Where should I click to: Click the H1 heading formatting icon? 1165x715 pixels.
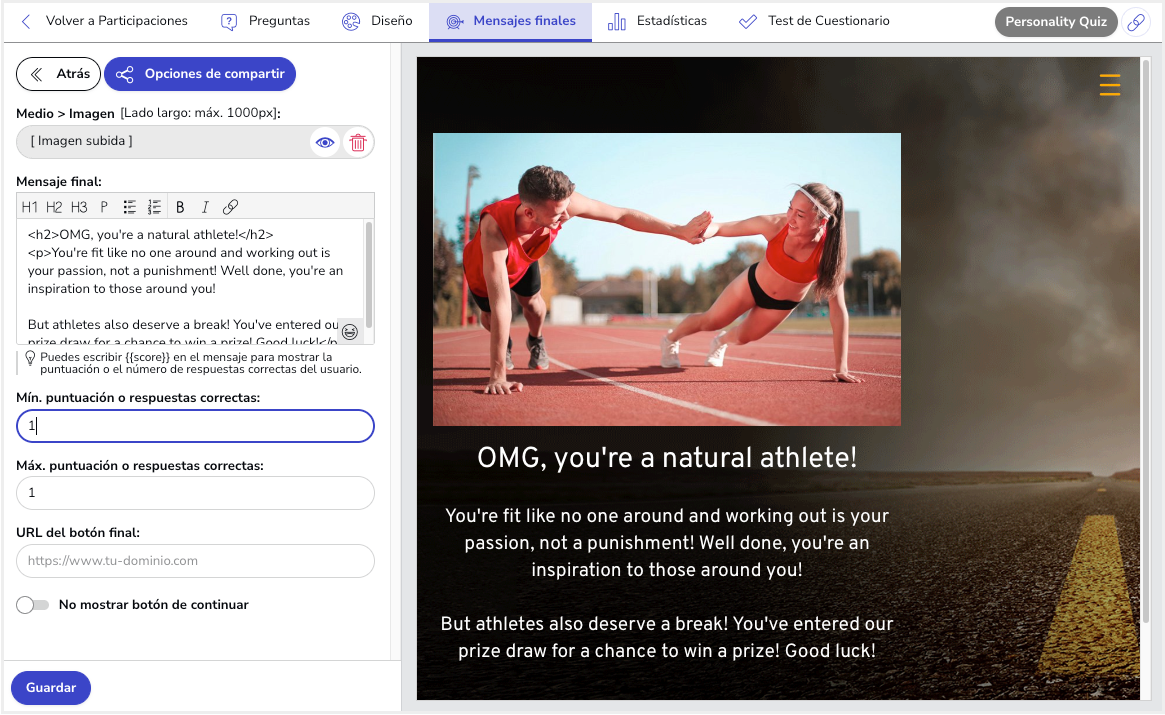pyautogui.click(x=30, y=207)
